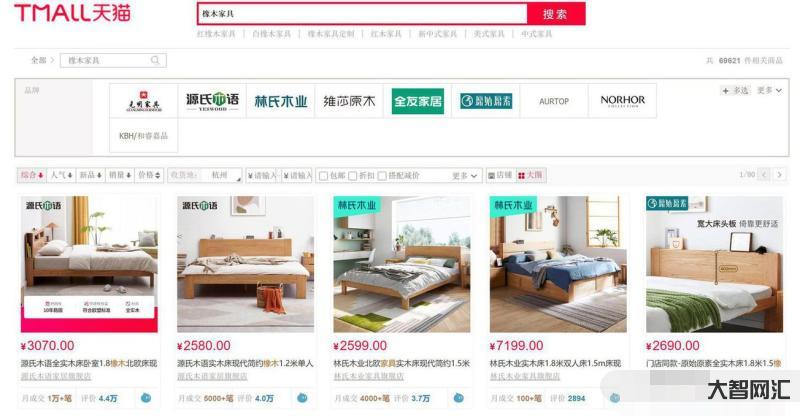Switch to 大图 large image grid view
This screenshot has height=418, width=800.
coord(531,175)
